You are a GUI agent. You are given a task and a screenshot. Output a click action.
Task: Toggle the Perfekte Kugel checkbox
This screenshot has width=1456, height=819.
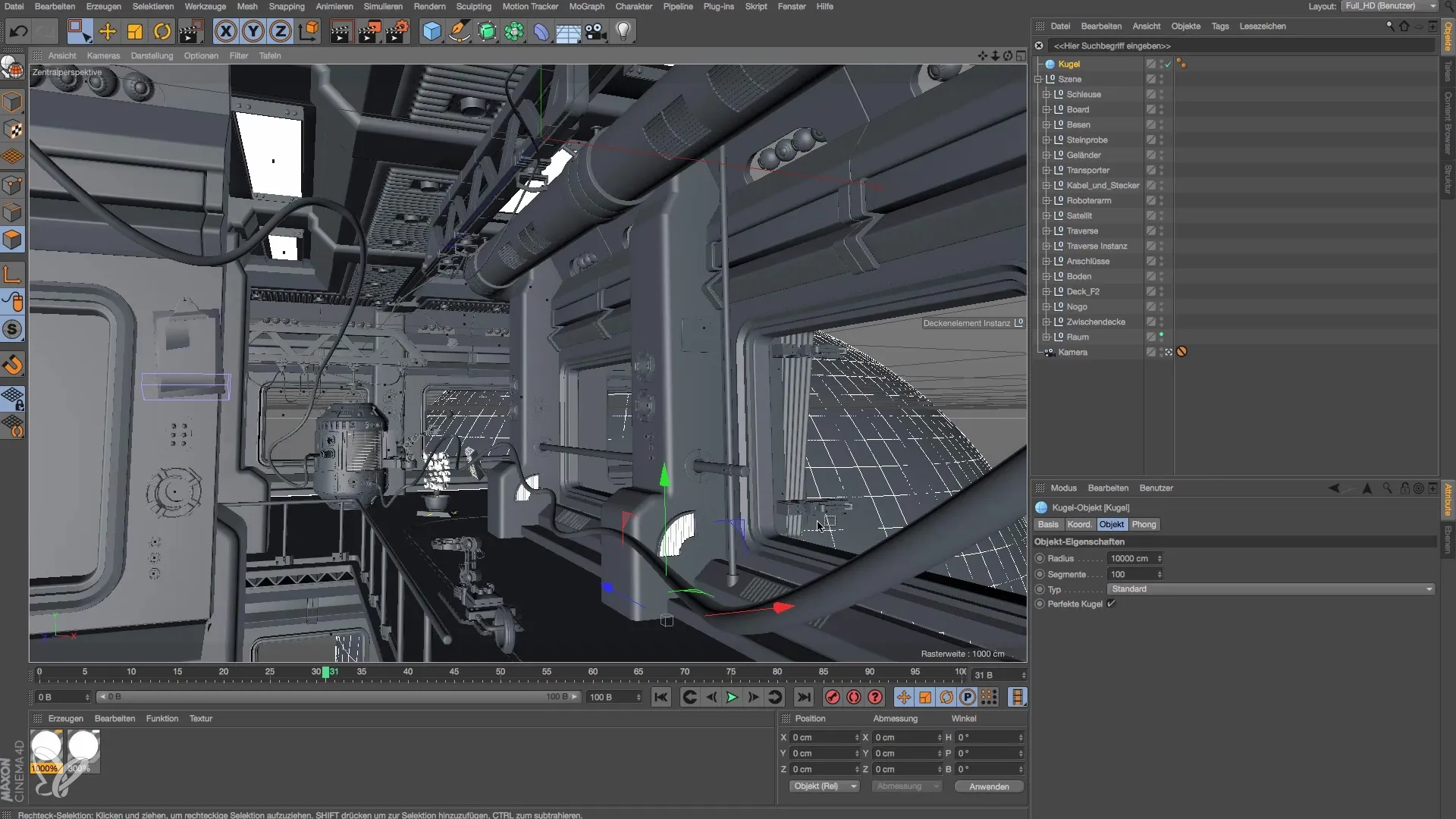point(1111,604)
